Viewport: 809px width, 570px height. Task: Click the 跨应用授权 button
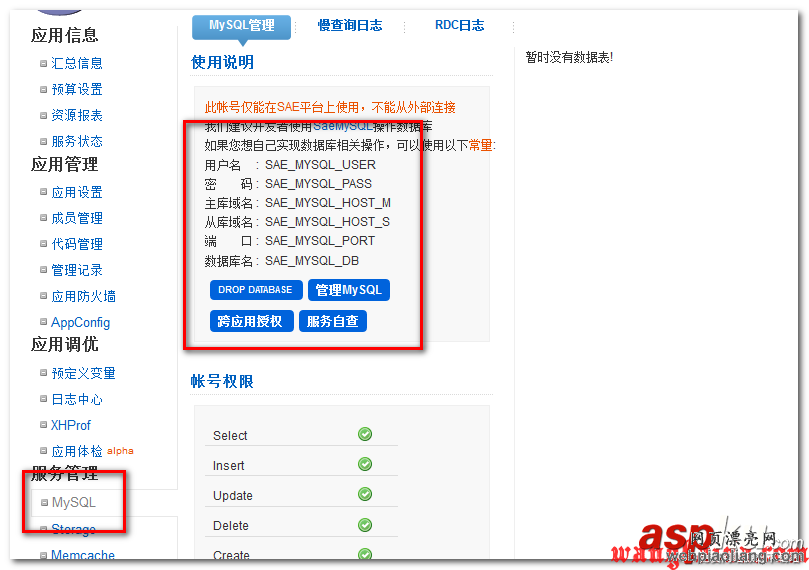251,321
